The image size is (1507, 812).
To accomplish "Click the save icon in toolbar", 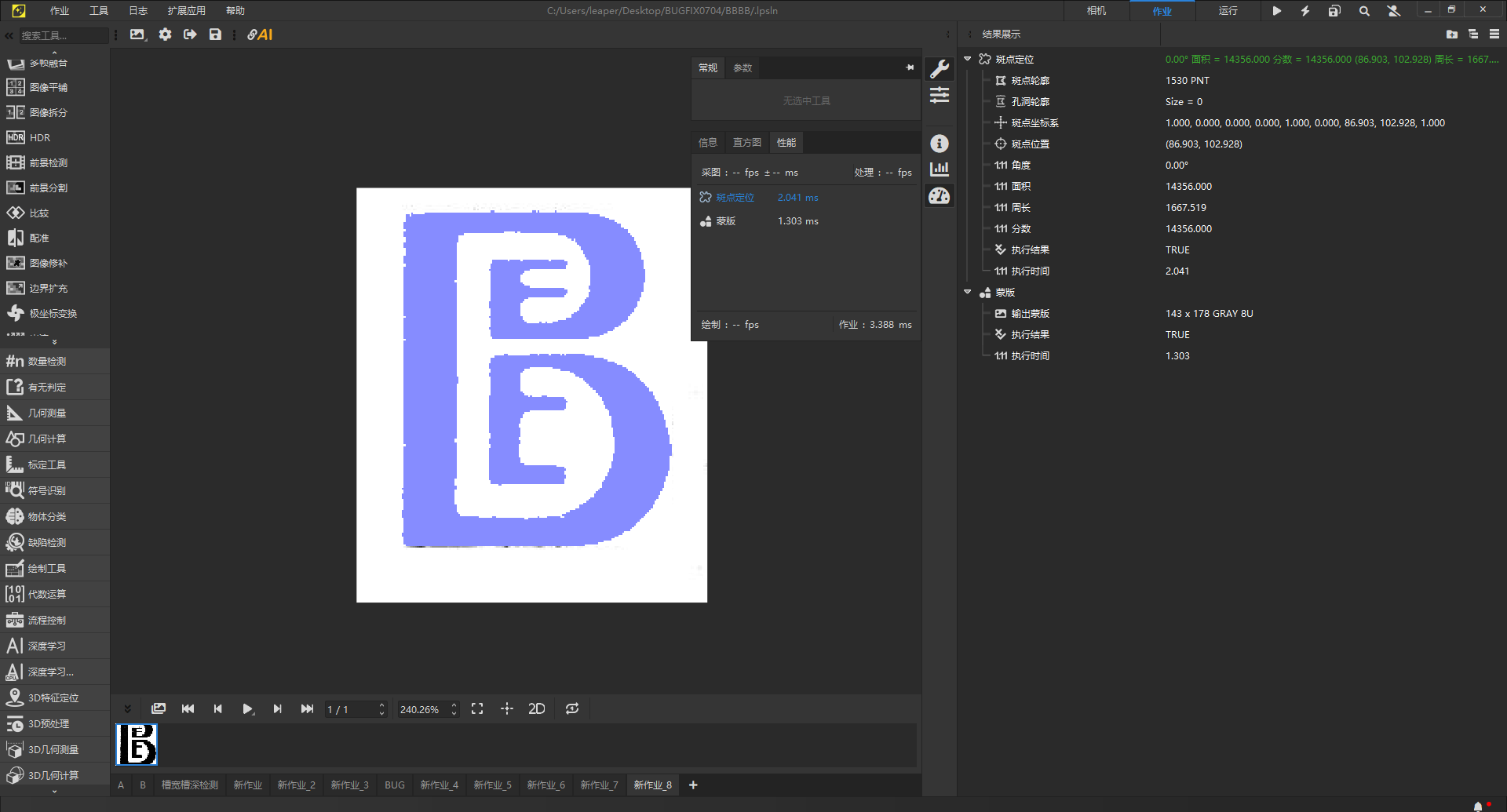I will click(215, 35).
